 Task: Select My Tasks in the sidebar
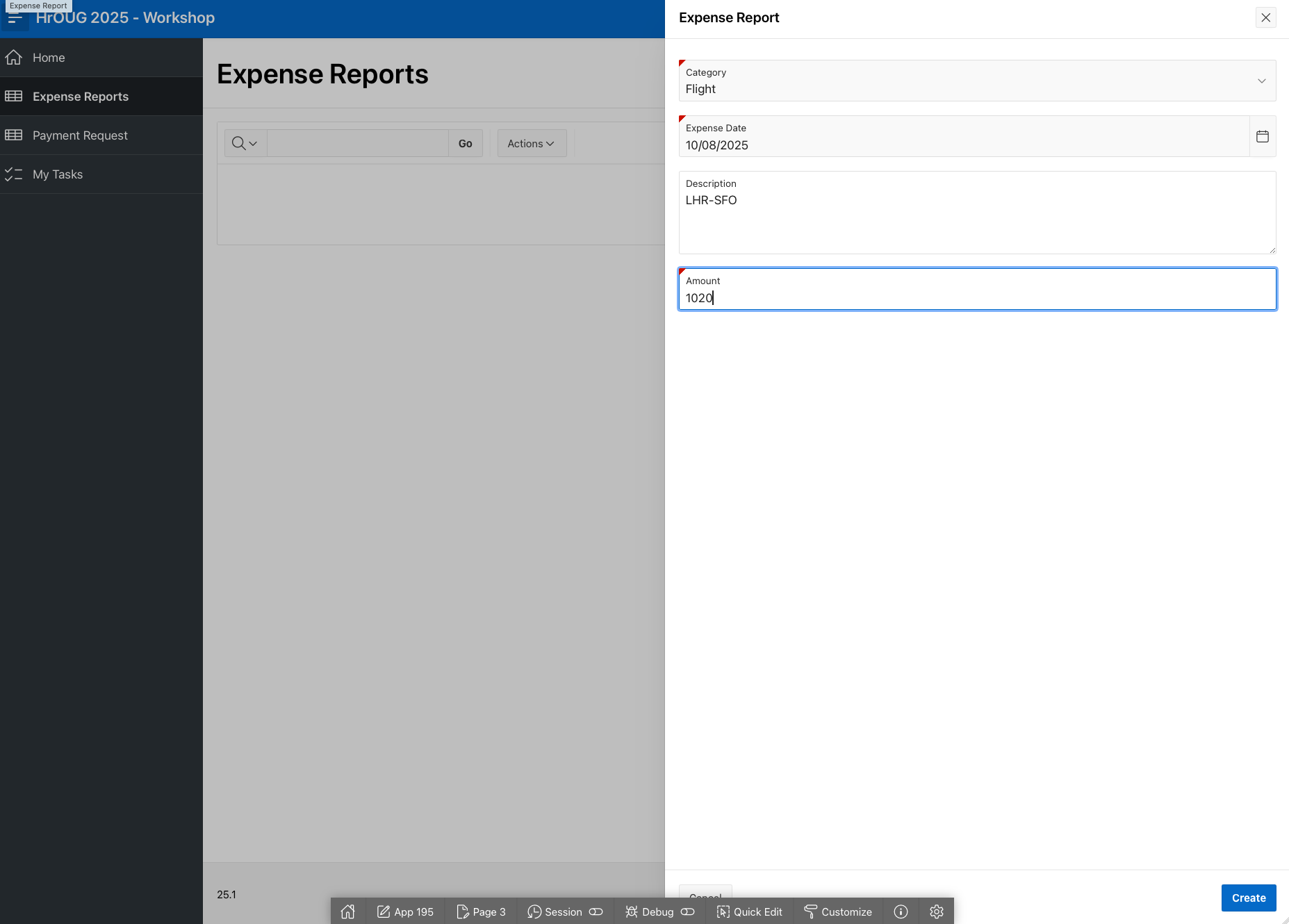(58, 174)
